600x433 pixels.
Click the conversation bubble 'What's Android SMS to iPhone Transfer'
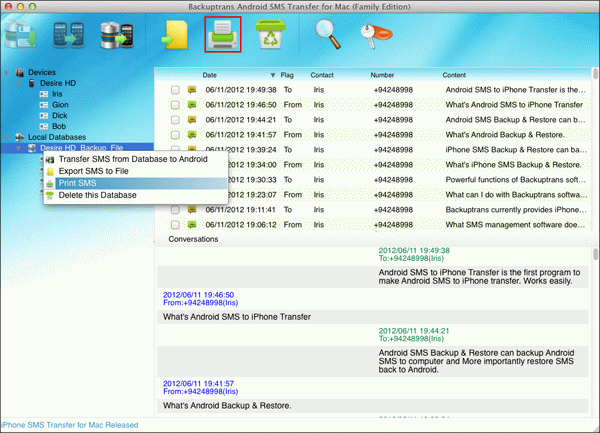click(x=373, y=317)
